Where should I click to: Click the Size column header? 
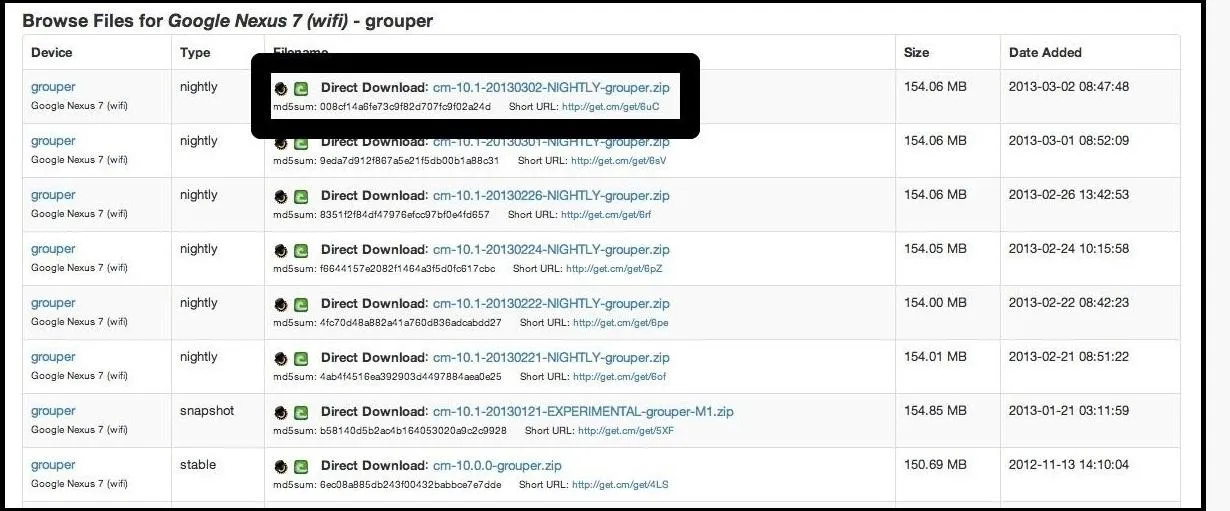[x=916, y=52]
